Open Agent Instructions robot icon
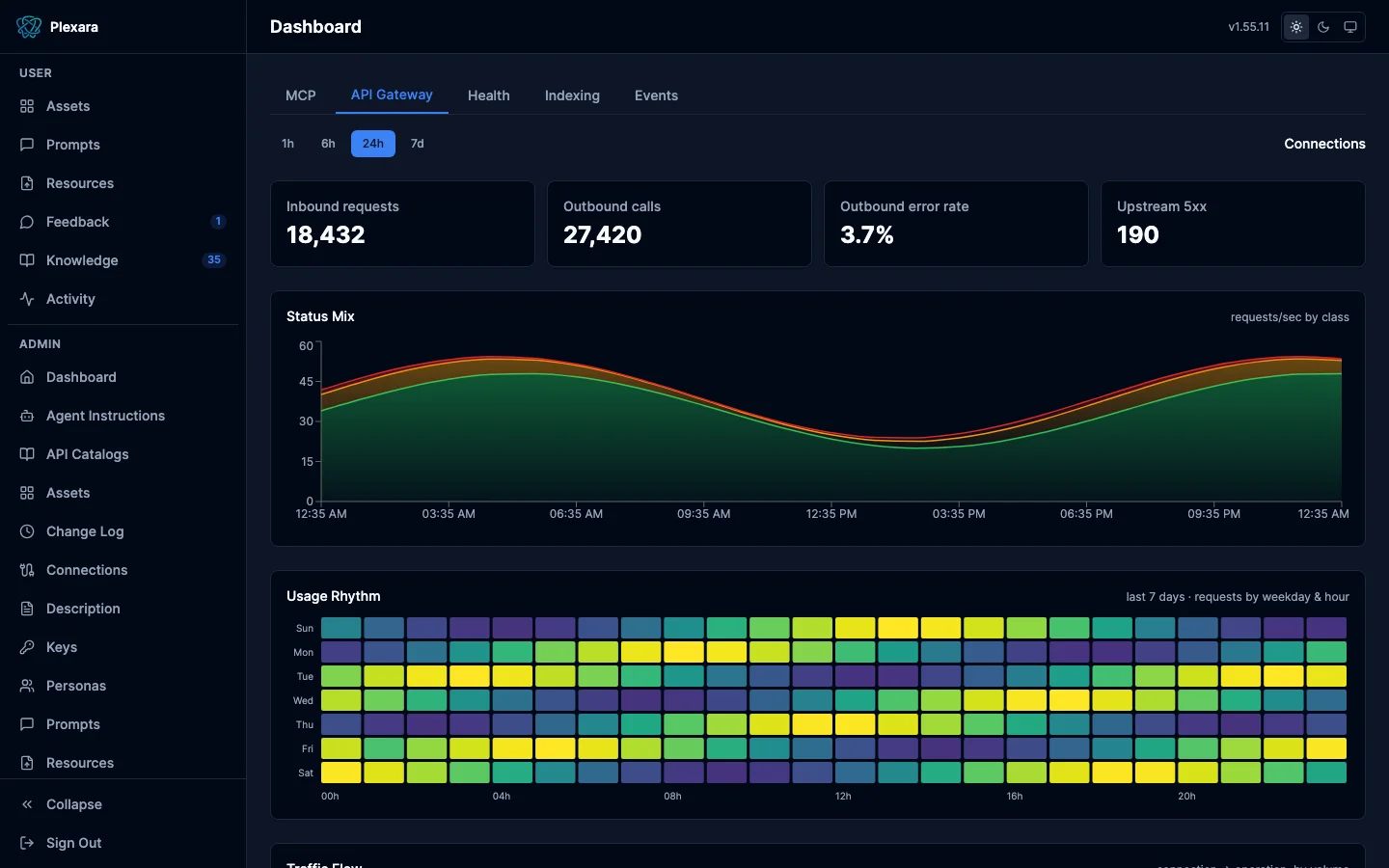Viewport: 1389px width, 868px height. pyautogui.click(x=27, y=416)
